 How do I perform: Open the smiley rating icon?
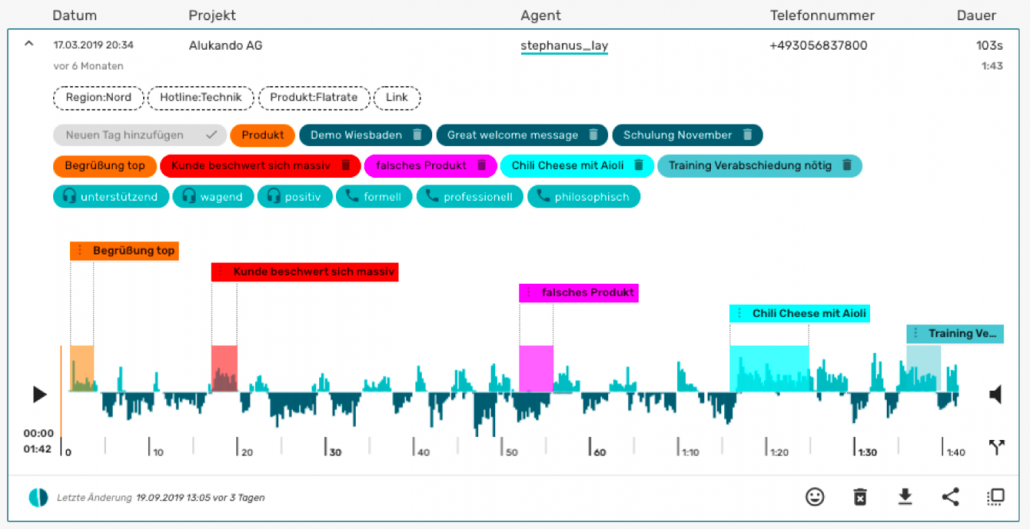pos(815,497)
